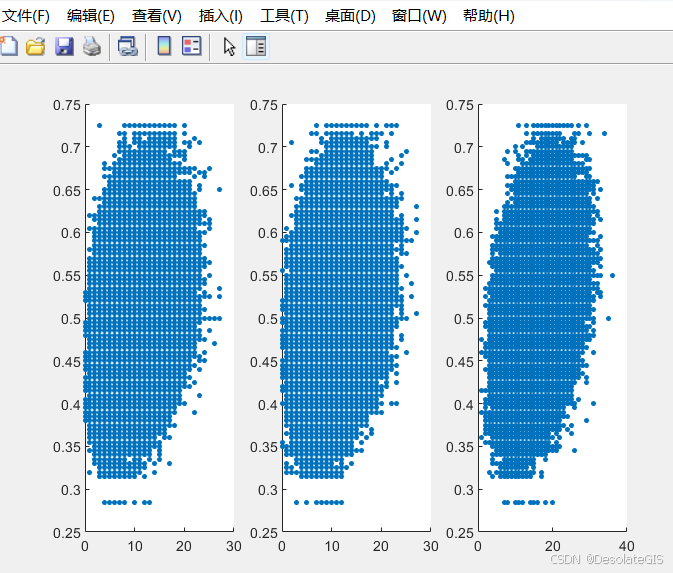Open the 帮助(H) menu
This screenshot has width=673, height=573.
click(489, 16)
